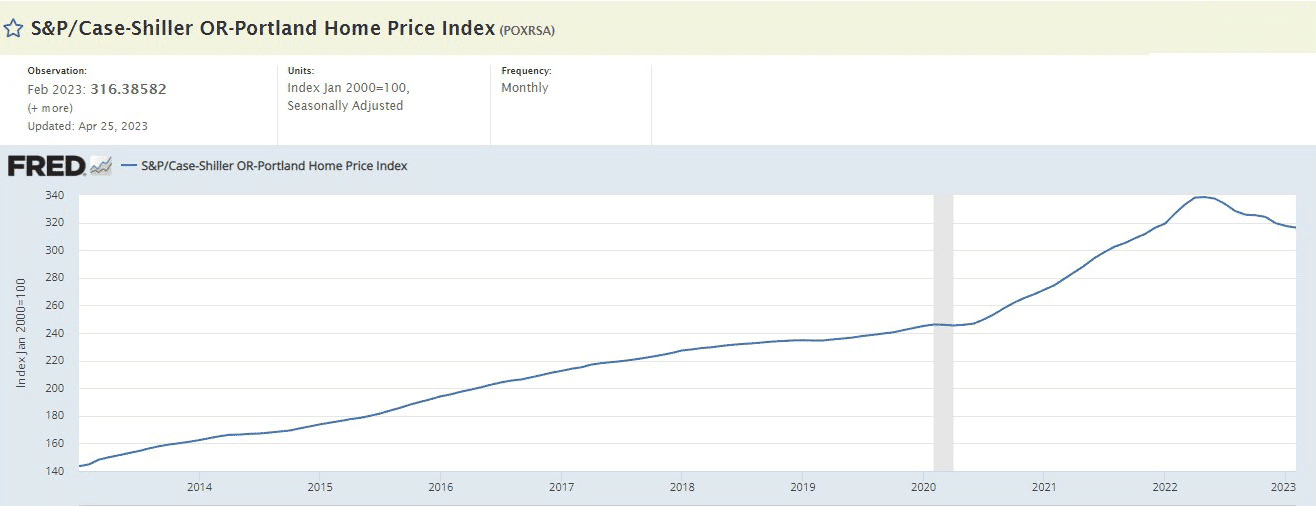The height and width of the screenshot is (506, 1316).
Task: Click the 2017 x-axis label
Action: coord(561,487)
